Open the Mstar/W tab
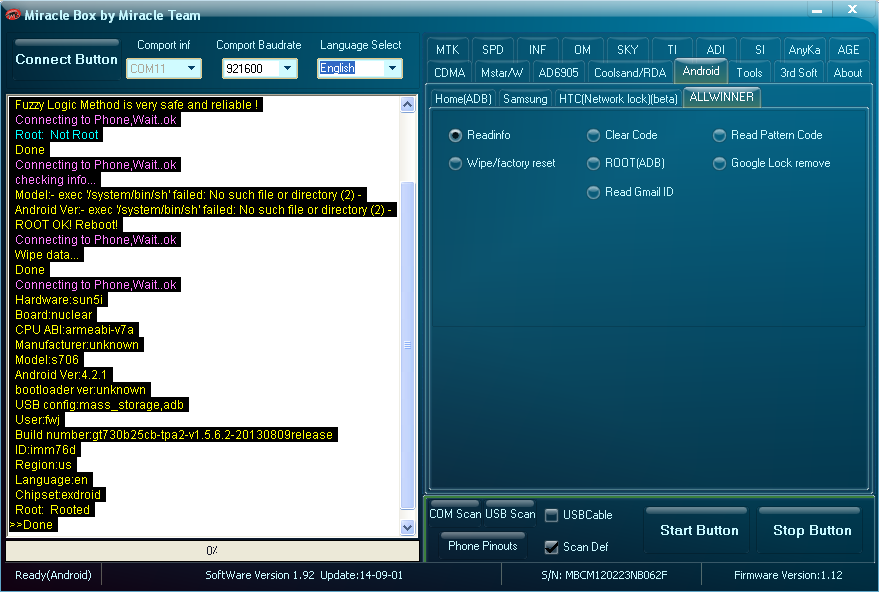 pyautogui.click(x=502, y=73)
